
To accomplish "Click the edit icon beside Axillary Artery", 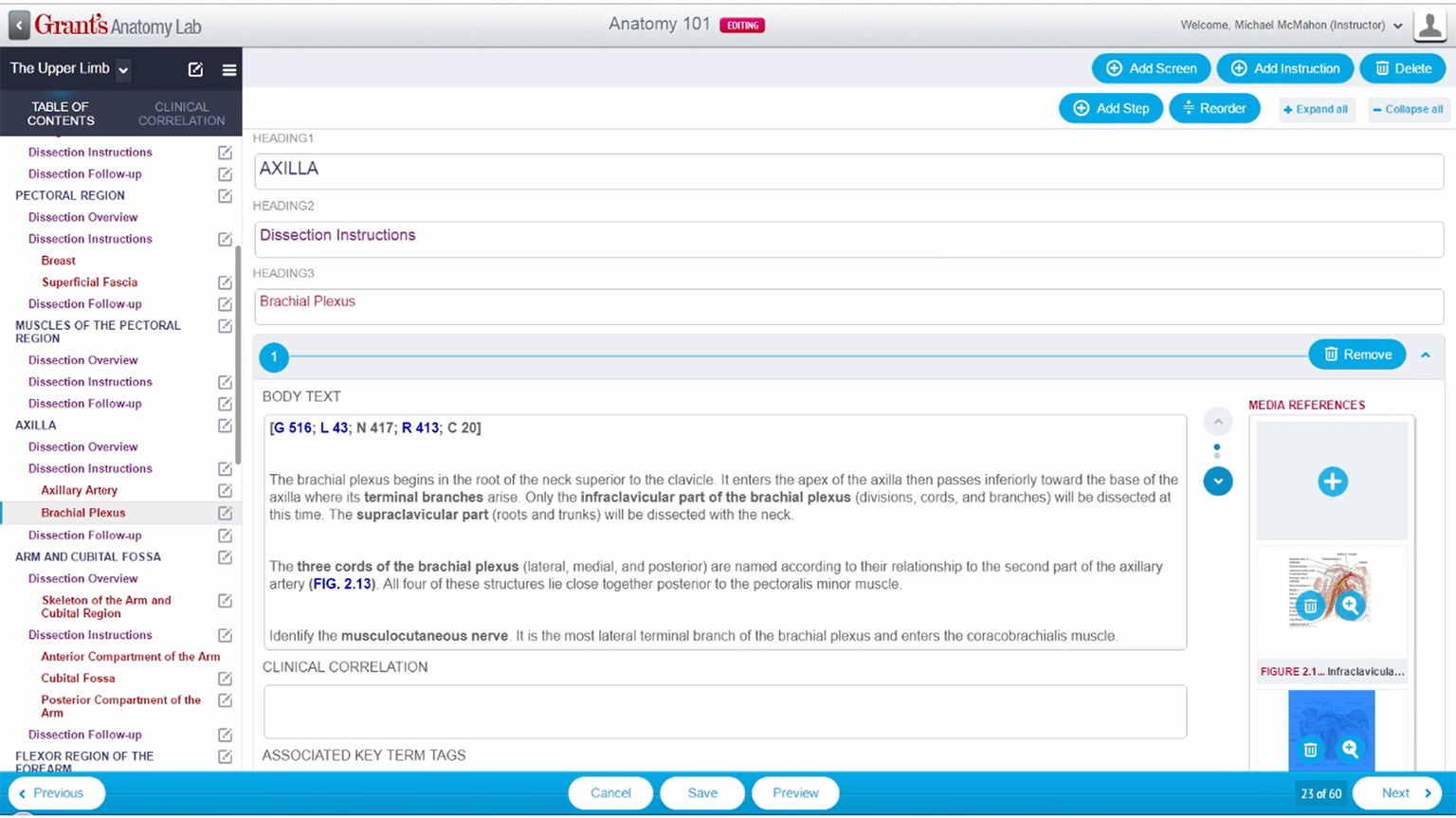I will click(x=225, y=490).
